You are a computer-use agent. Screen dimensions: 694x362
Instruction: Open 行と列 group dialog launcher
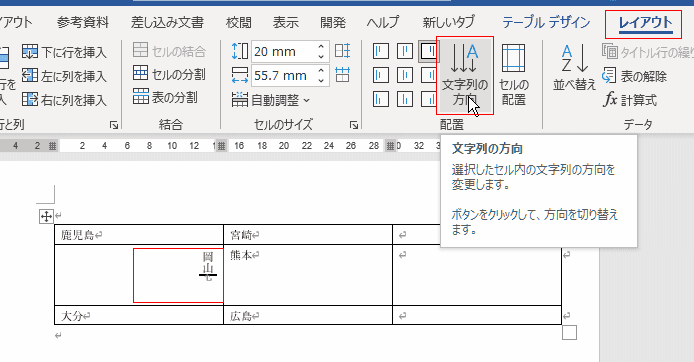click(x=114, y=125)
